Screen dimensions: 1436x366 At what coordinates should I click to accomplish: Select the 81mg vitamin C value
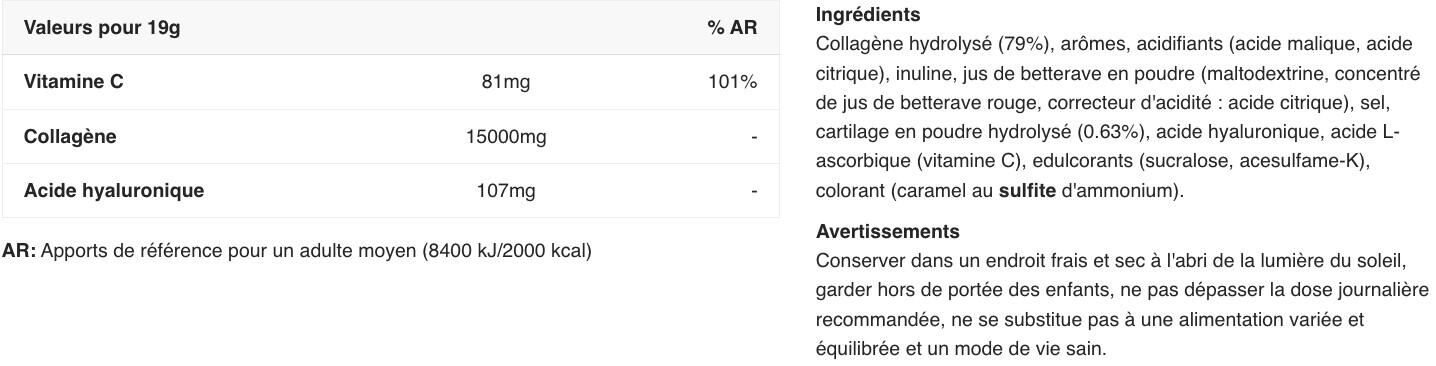coord(506,82)
